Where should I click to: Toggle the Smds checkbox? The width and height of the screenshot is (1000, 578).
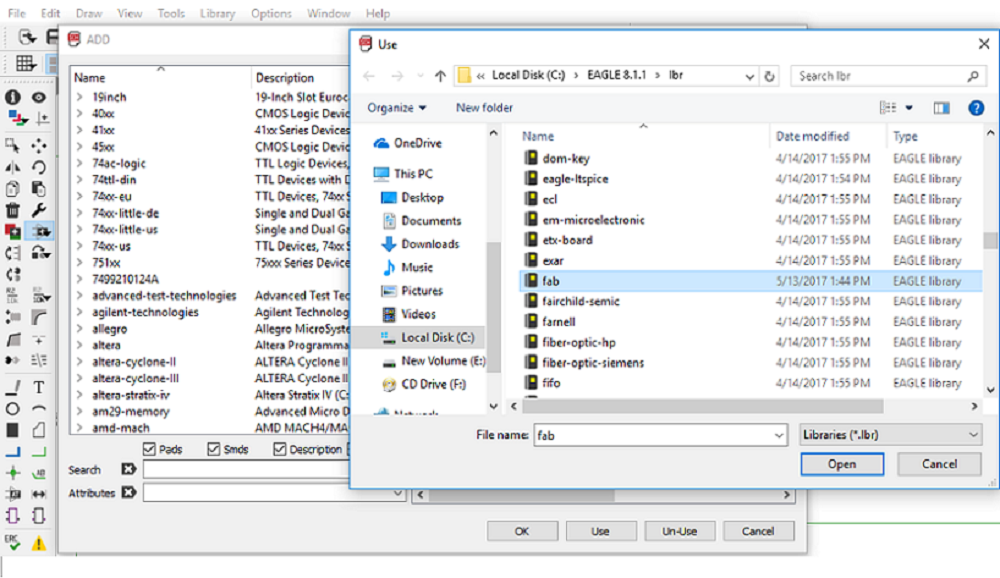(x=214, y=449)
